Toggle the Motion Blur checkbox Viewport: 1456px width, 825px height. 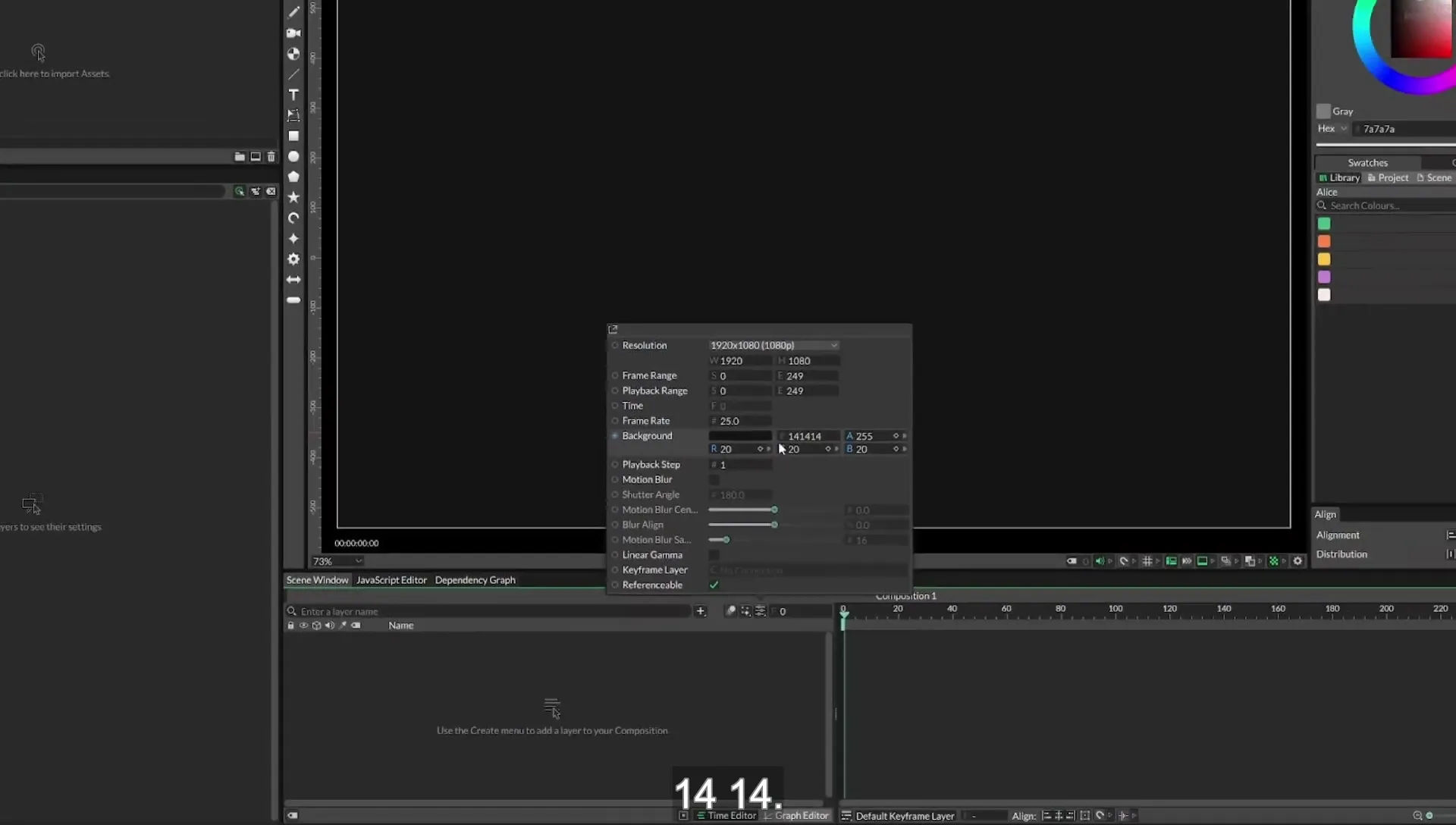coord(714,480)
